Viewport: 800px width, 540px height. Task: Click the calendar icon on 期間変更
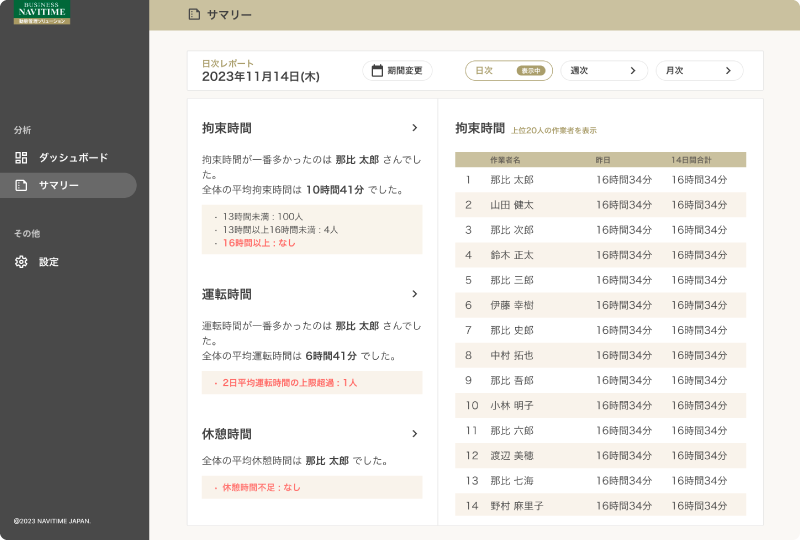377,70
